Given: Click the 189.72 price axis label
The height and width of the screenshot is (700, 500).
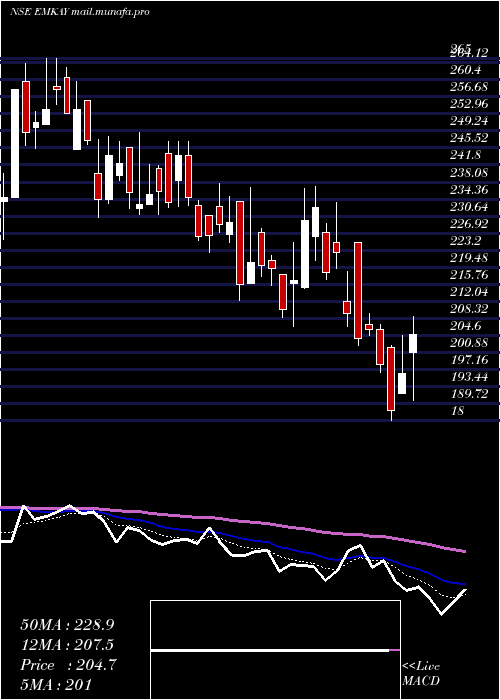Looking at the screenshot, I should coord(469,394).
